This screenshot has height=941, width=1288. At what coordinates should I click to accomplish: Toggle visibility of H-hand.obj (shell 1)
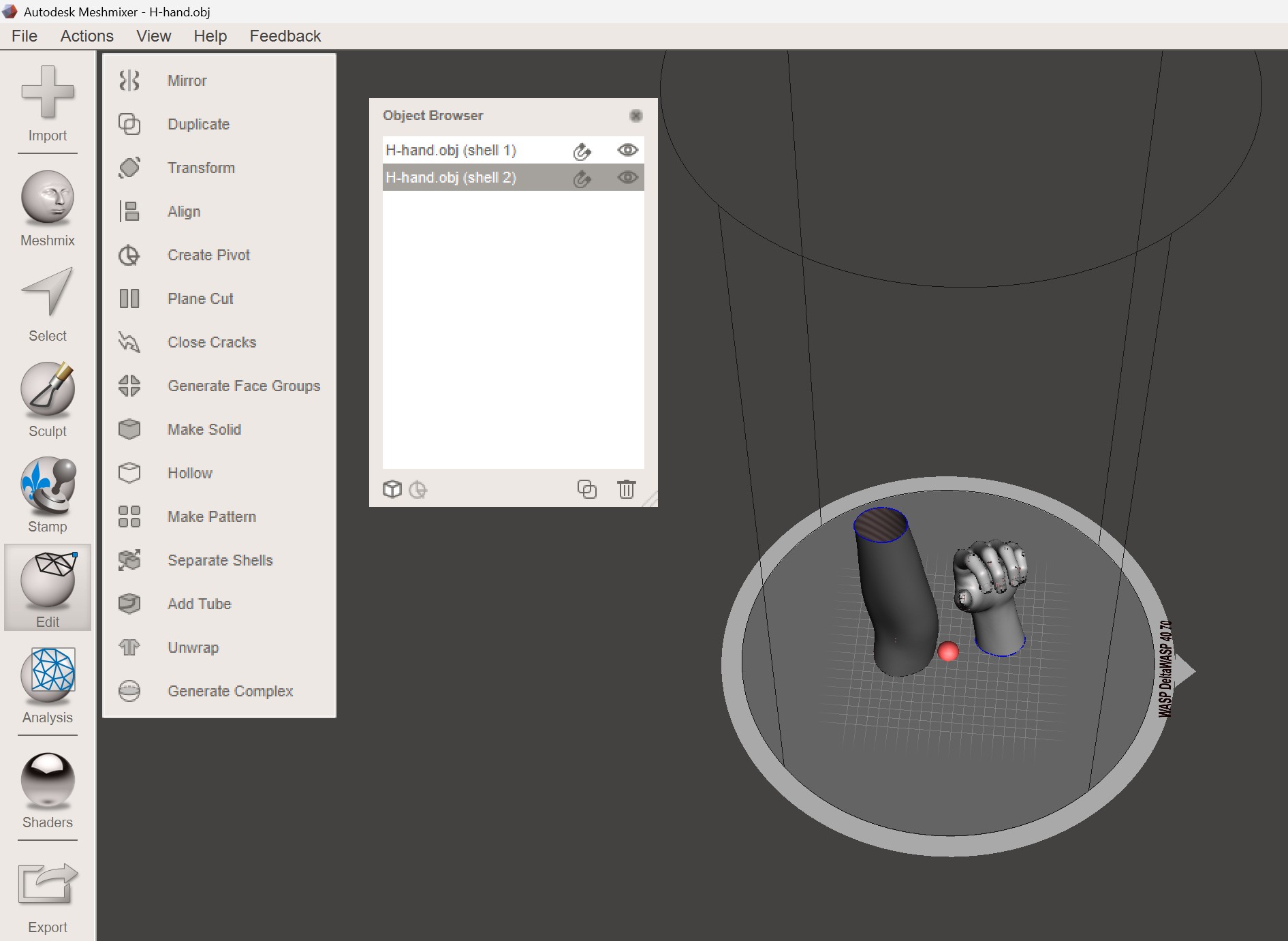coord(627,150)
